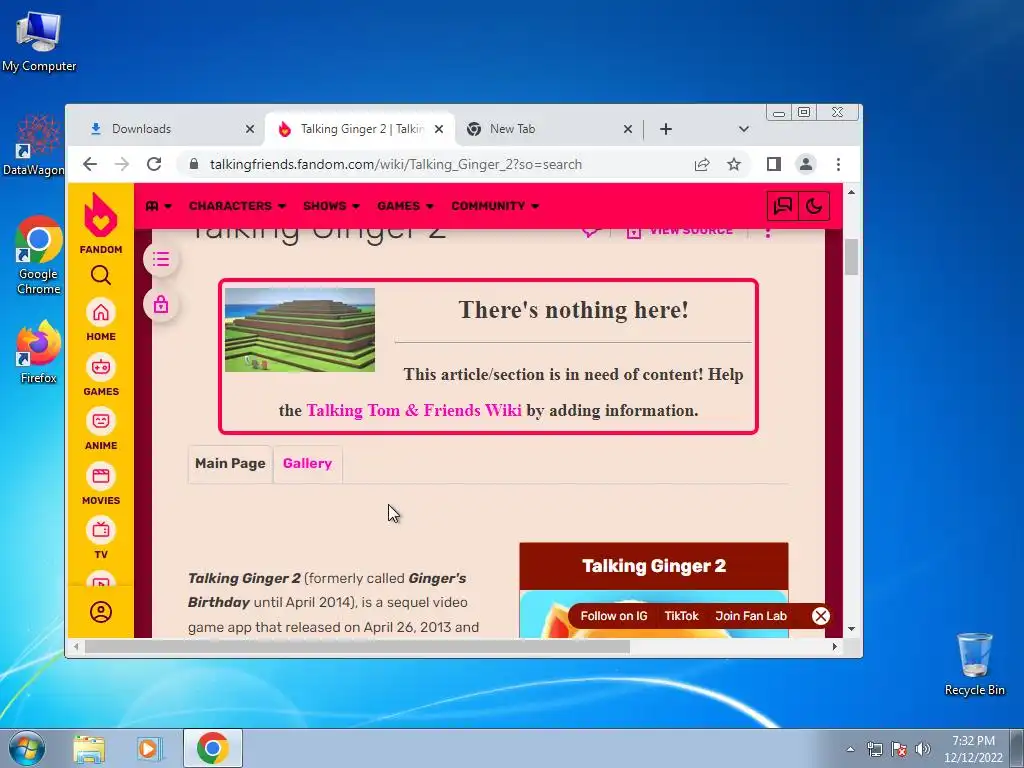Image resolution: width=1024 pixels, height=768 pixels.
Task: Click the volume speaker tray icon
Action: point(923,749)
